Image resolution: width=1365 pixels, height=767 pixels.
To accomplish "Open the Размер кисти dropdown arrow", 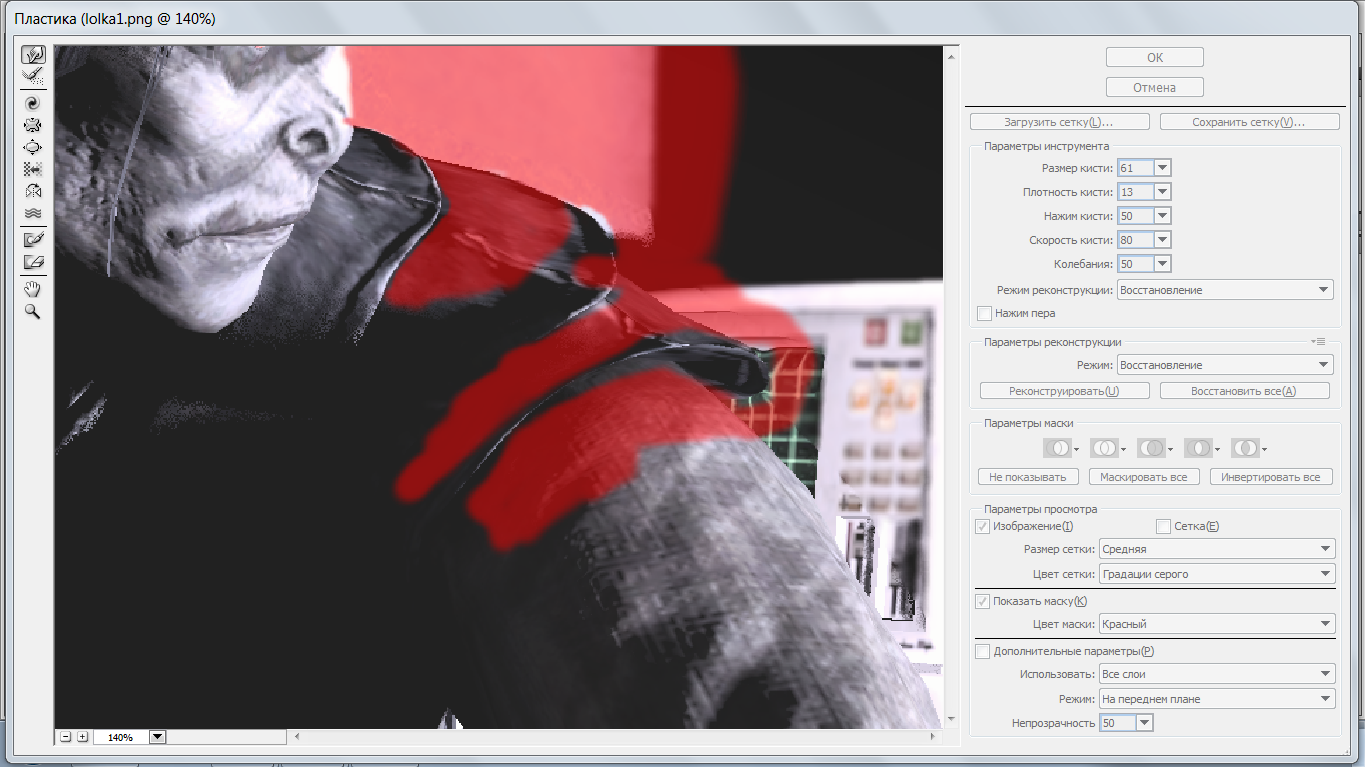I will click(x=1162, y=168).
